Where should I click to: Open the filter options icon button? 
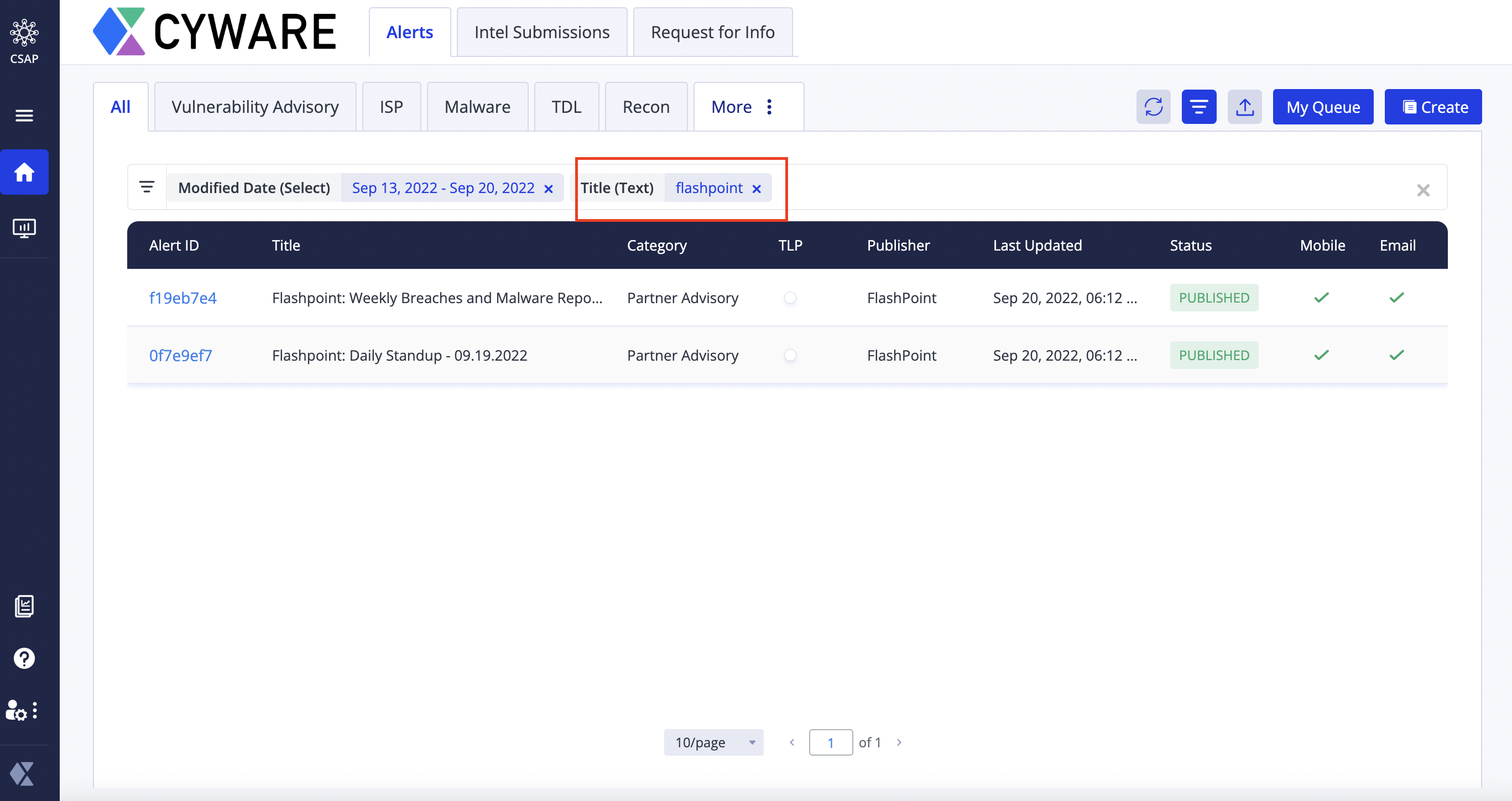(1198, 107)
